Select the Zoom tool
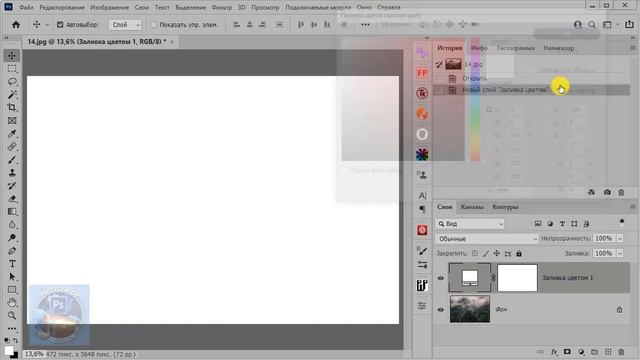The image size is (640, 360). point(12,316)
